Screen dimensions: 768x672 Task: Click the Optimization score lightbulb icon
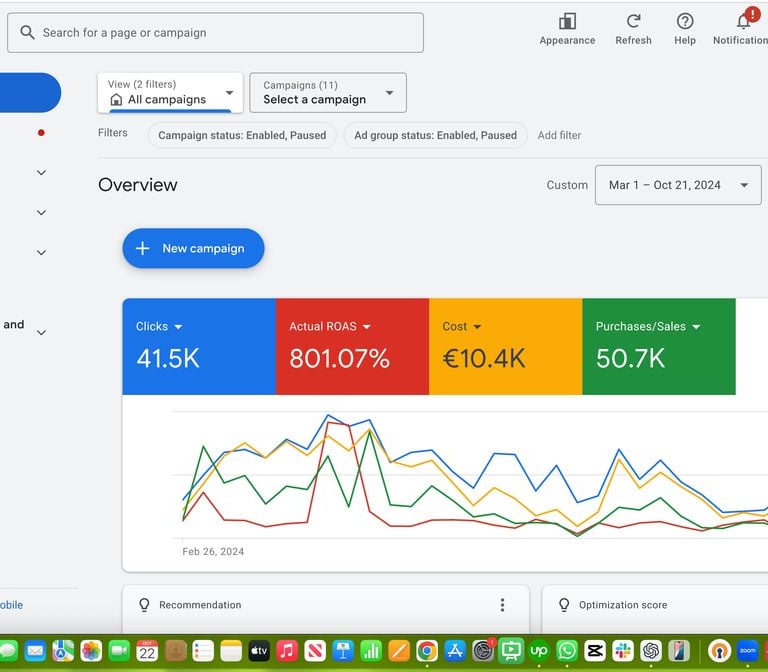pos(564,605)
